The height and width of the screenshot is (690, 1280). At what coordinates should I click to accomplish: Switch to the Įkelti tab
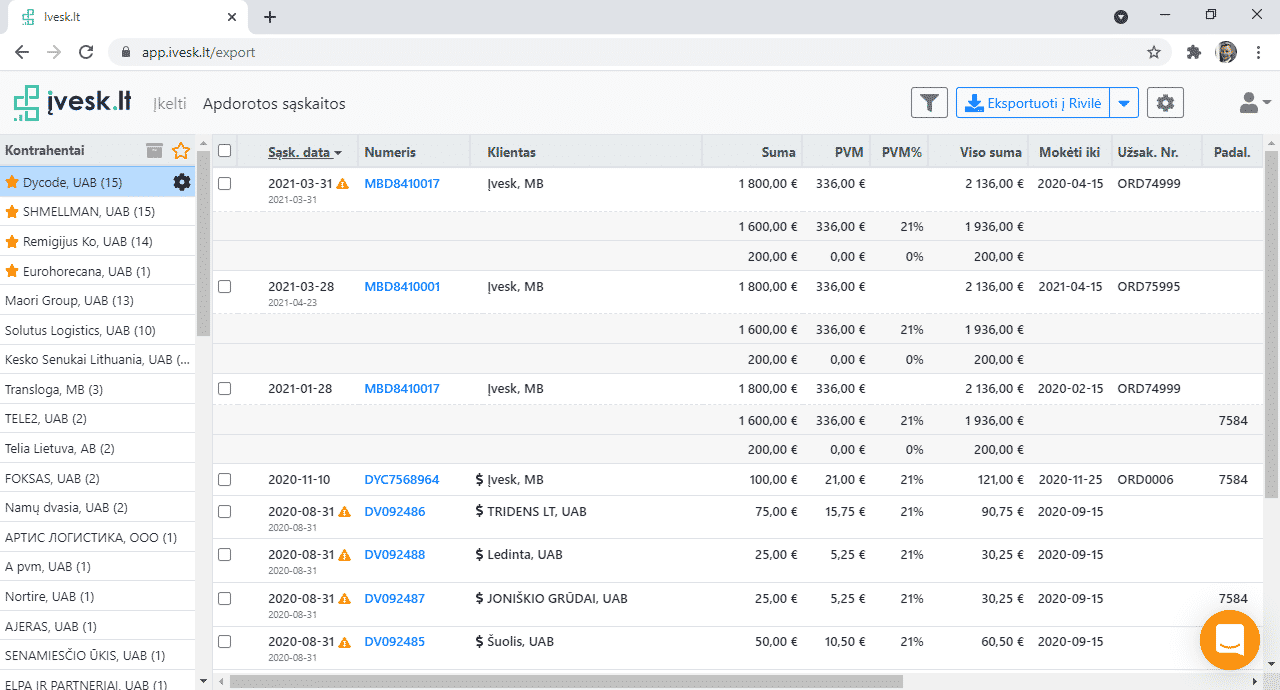click(169, 104)
